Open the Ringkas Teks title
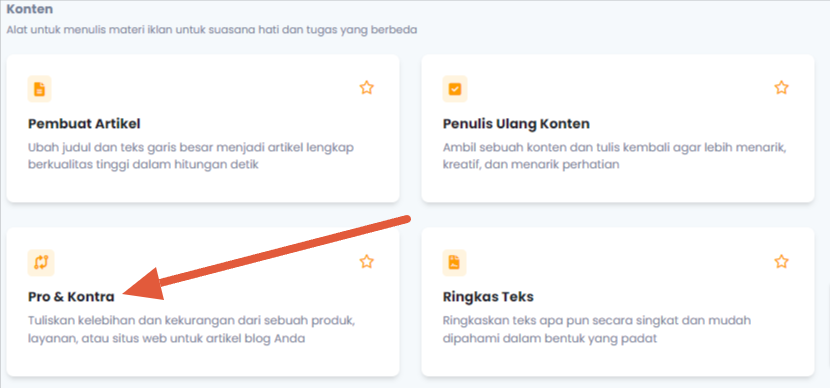This screenshot has width=830, height=388. [488, 297]
